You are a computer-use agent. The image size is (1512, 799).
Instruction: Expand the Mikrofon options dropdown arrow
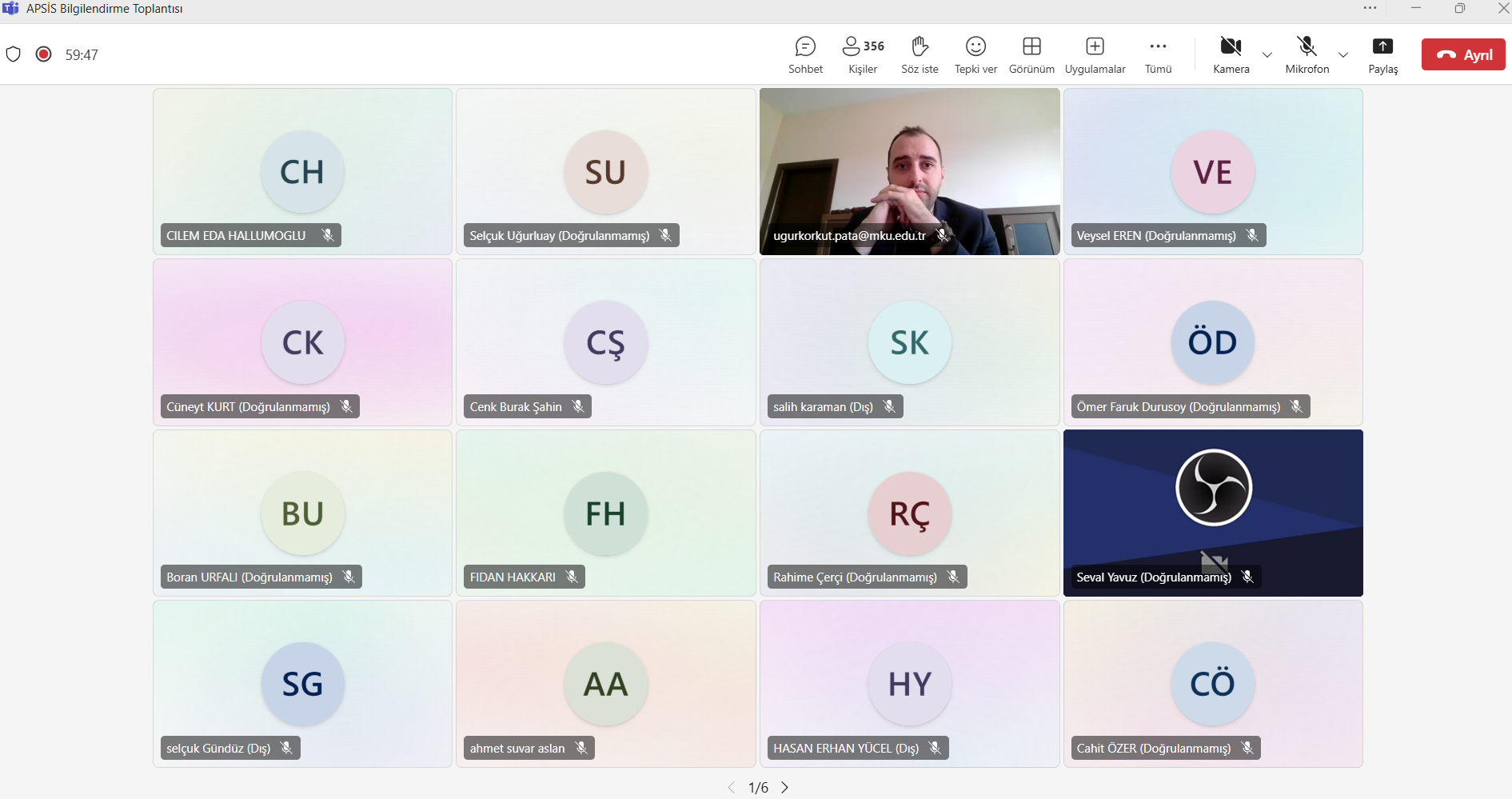[1343, 55]
